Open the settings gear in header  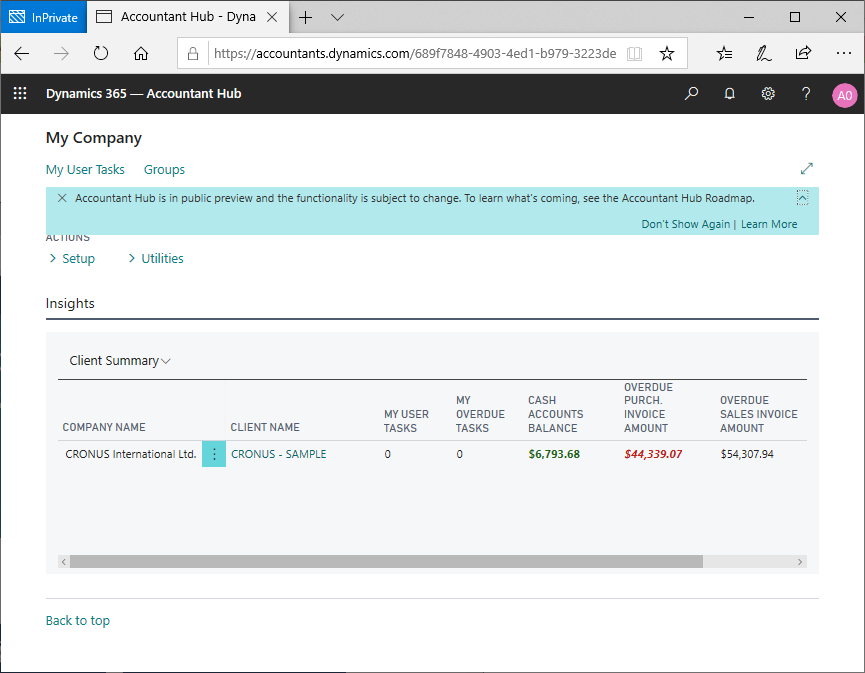tap(768, 94)
